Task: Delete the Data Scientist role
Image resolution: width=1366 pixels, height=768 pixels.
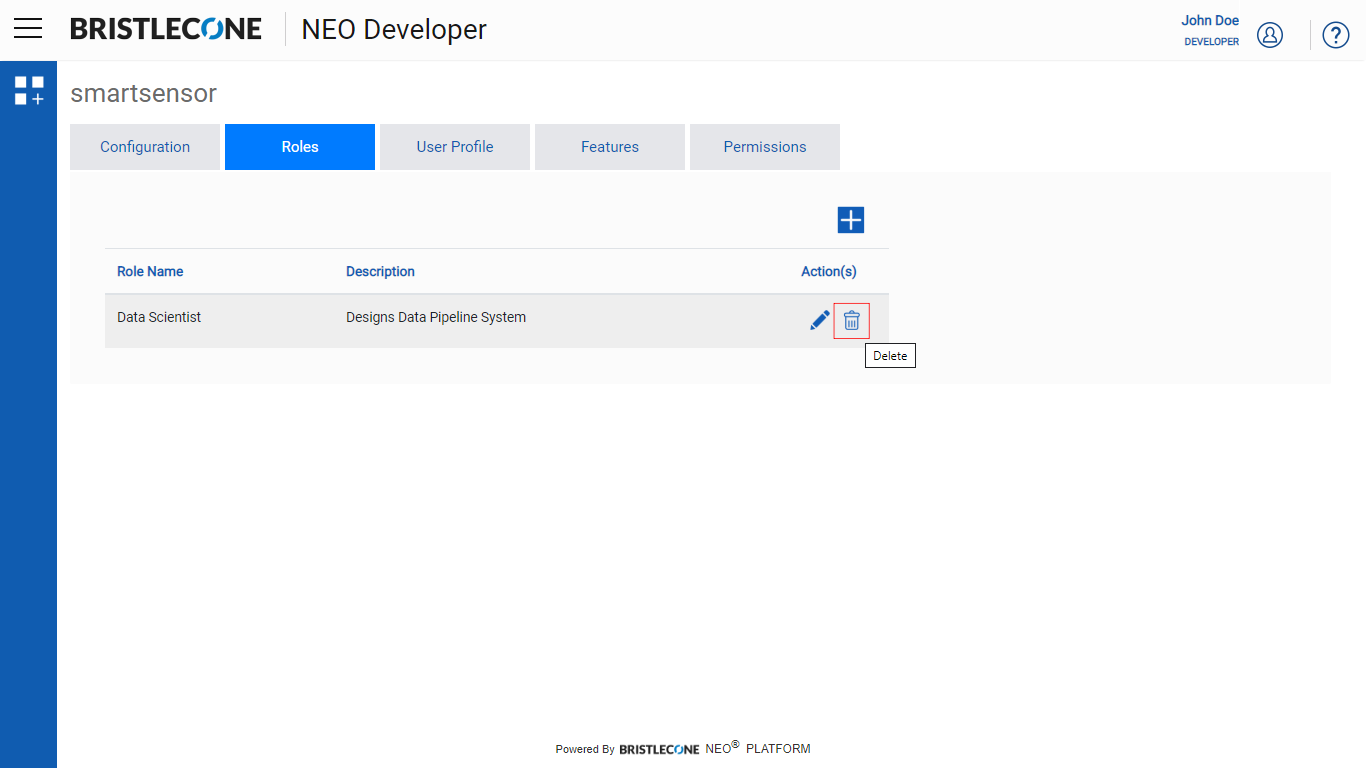Action: point(852,320)
